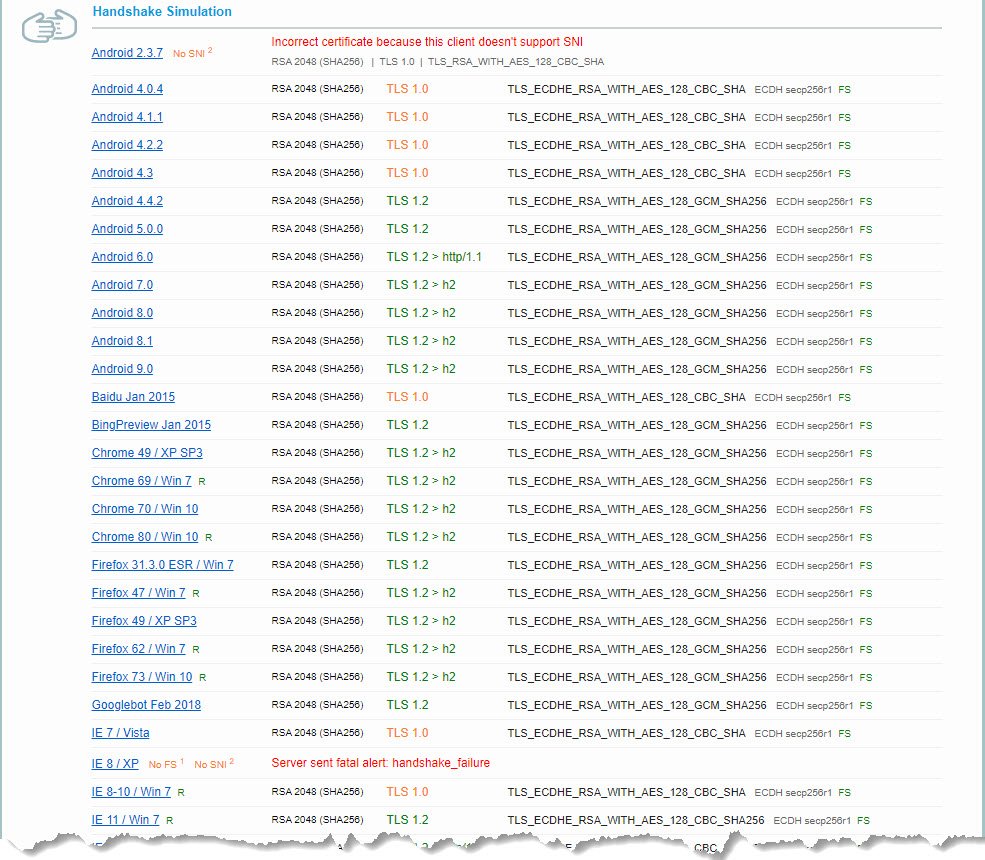
Task: Open the Android 4.0.4 client link
Action: coord(127,89)
